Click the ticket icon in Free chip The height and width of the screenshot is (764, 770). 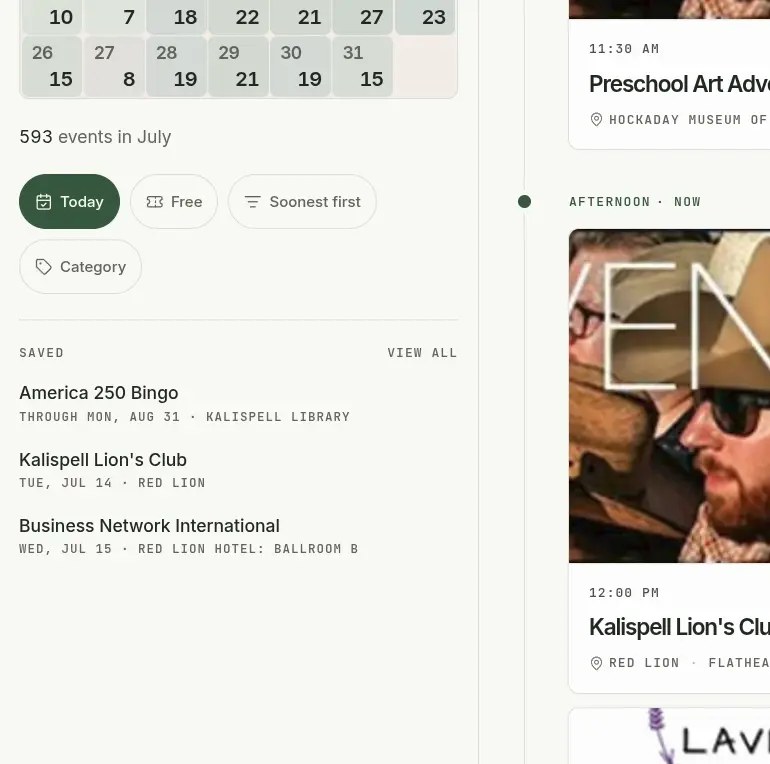[155, 202]
